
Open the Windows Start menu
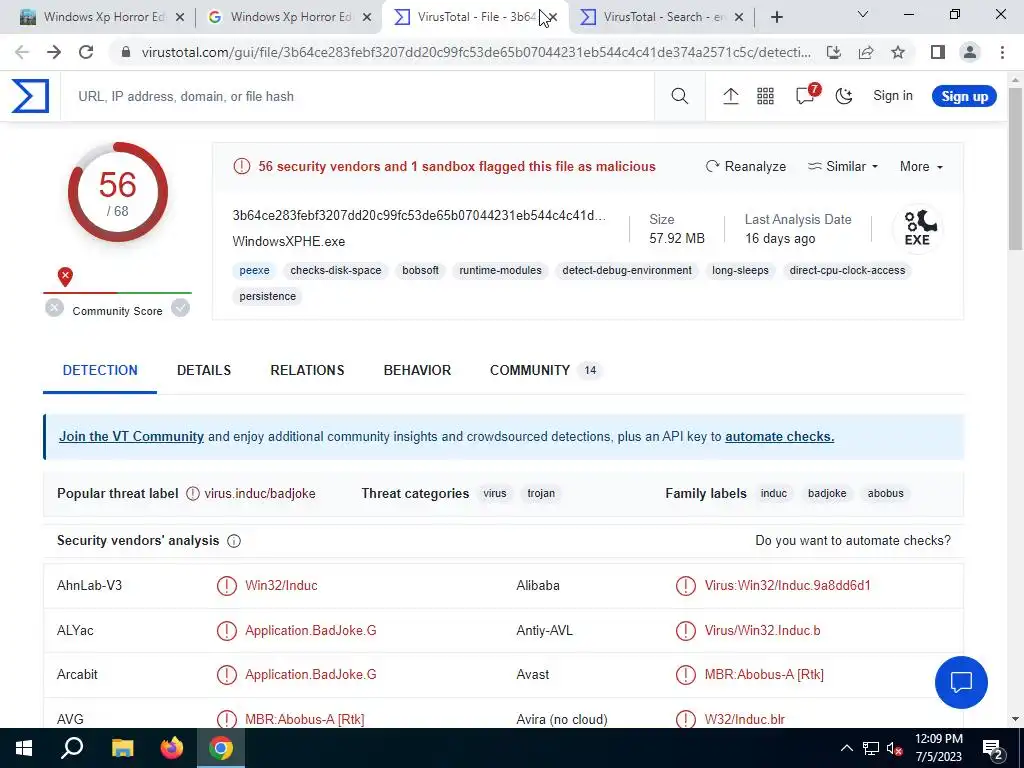pyautogui.click(x=24, y=748)
